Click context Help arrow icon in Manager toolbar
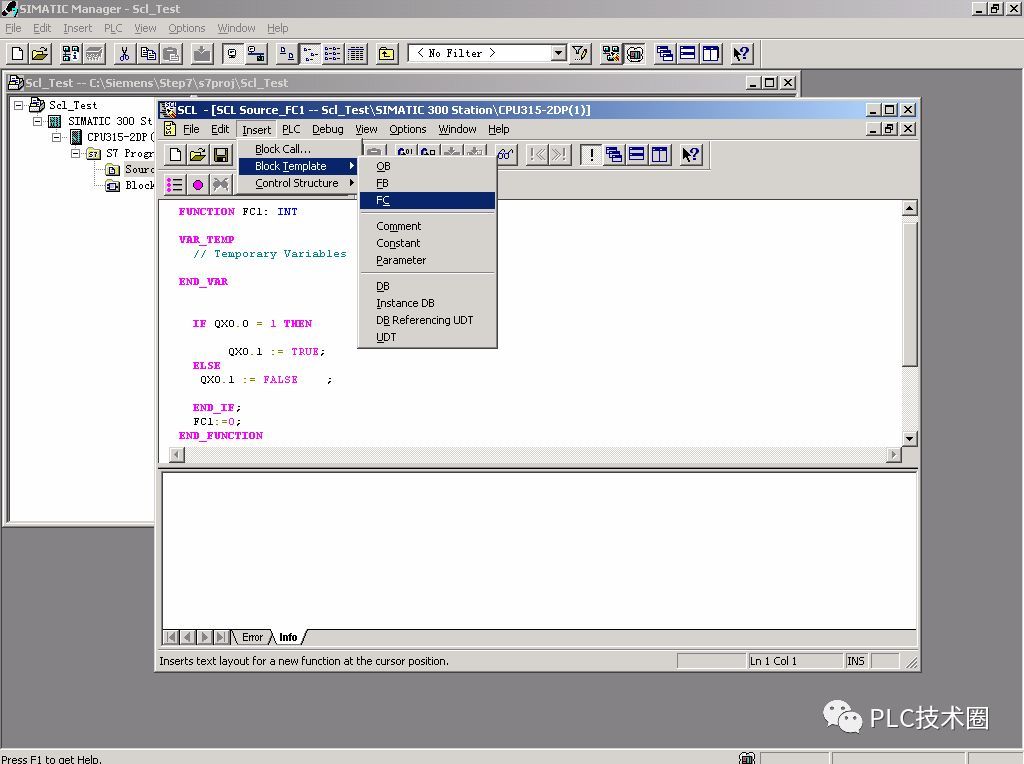 click(741, 54)
